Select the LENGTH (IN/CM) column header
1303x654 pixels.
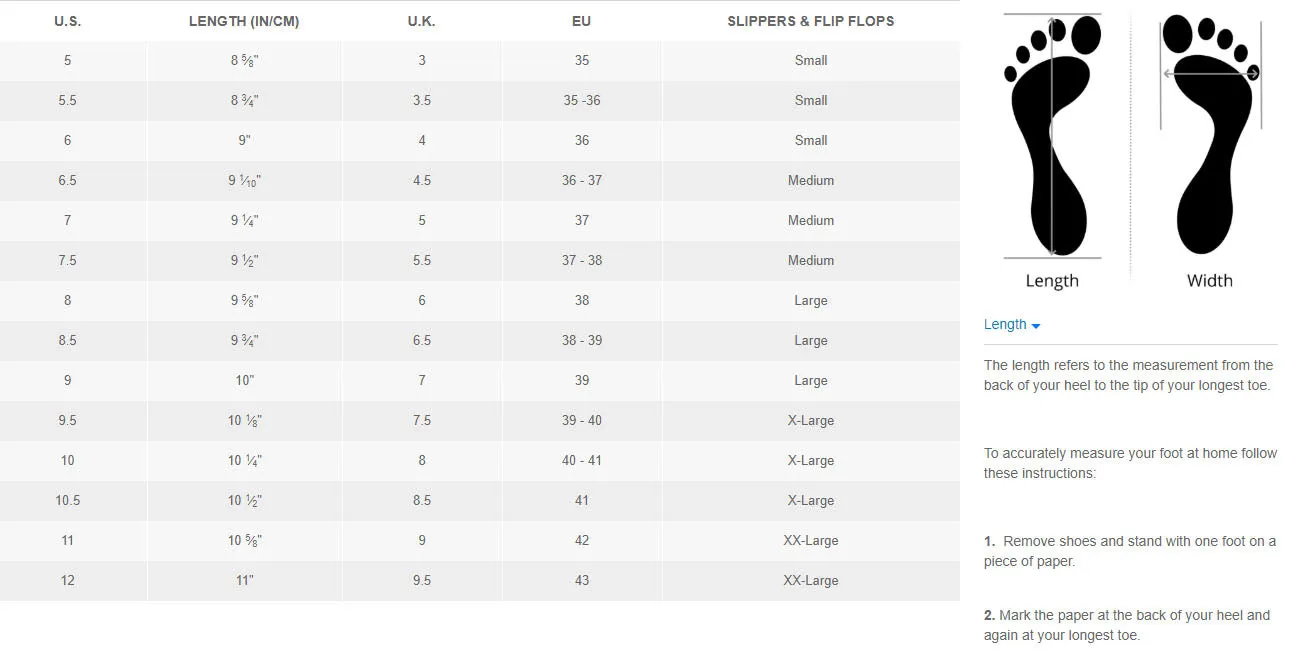click(244, 21)
